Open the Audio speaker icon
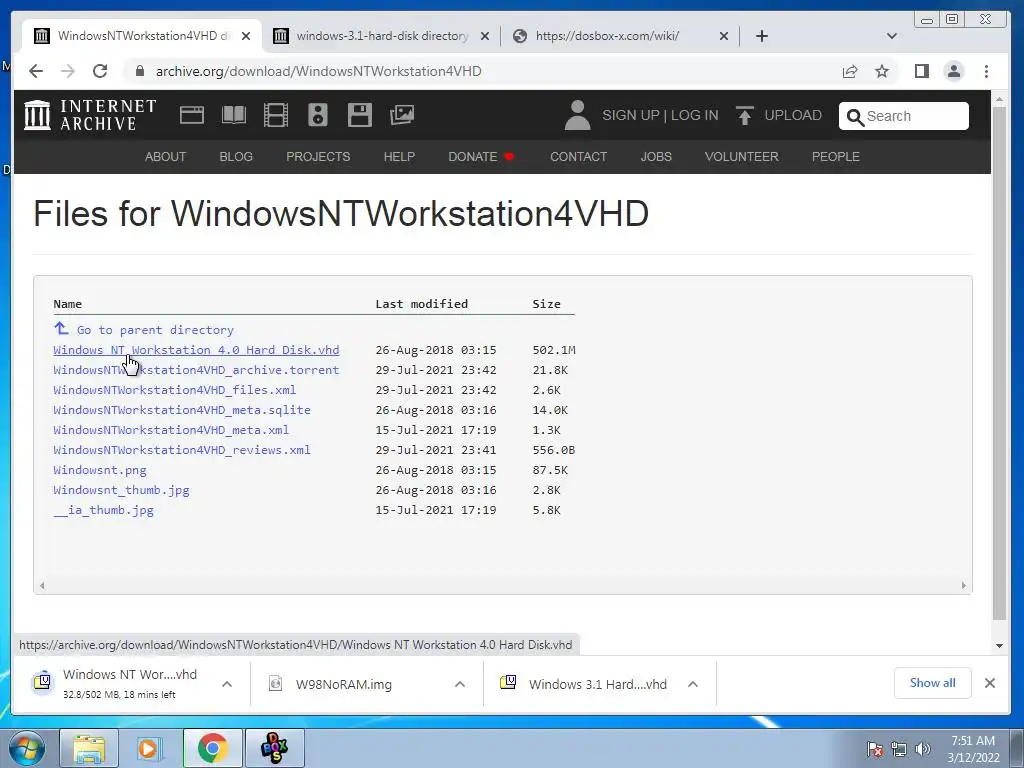 click(x=317, y=115)
